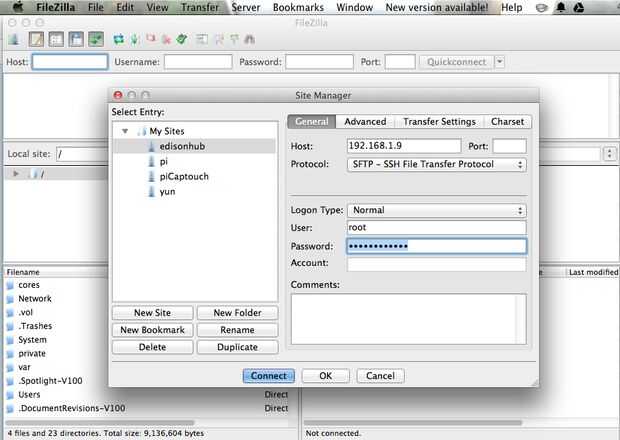Switch to the Charset tab
This screenshot has height=440, width=620.
pyautogui.click(x=507, y=122)
